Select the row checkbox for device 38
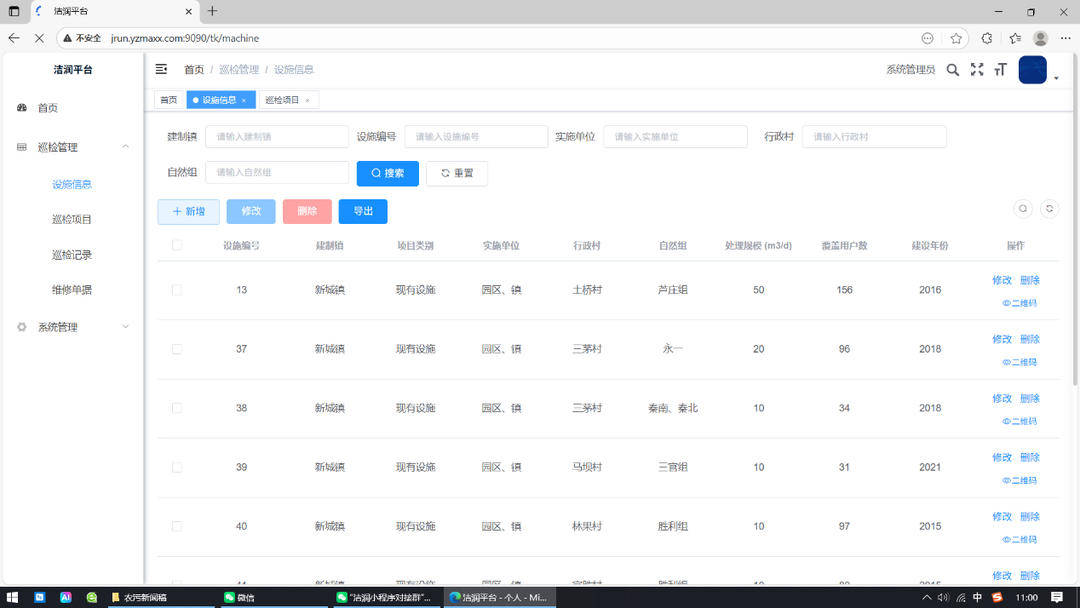The height and width of the screenshot is (608, 1080). click(177, 408)
